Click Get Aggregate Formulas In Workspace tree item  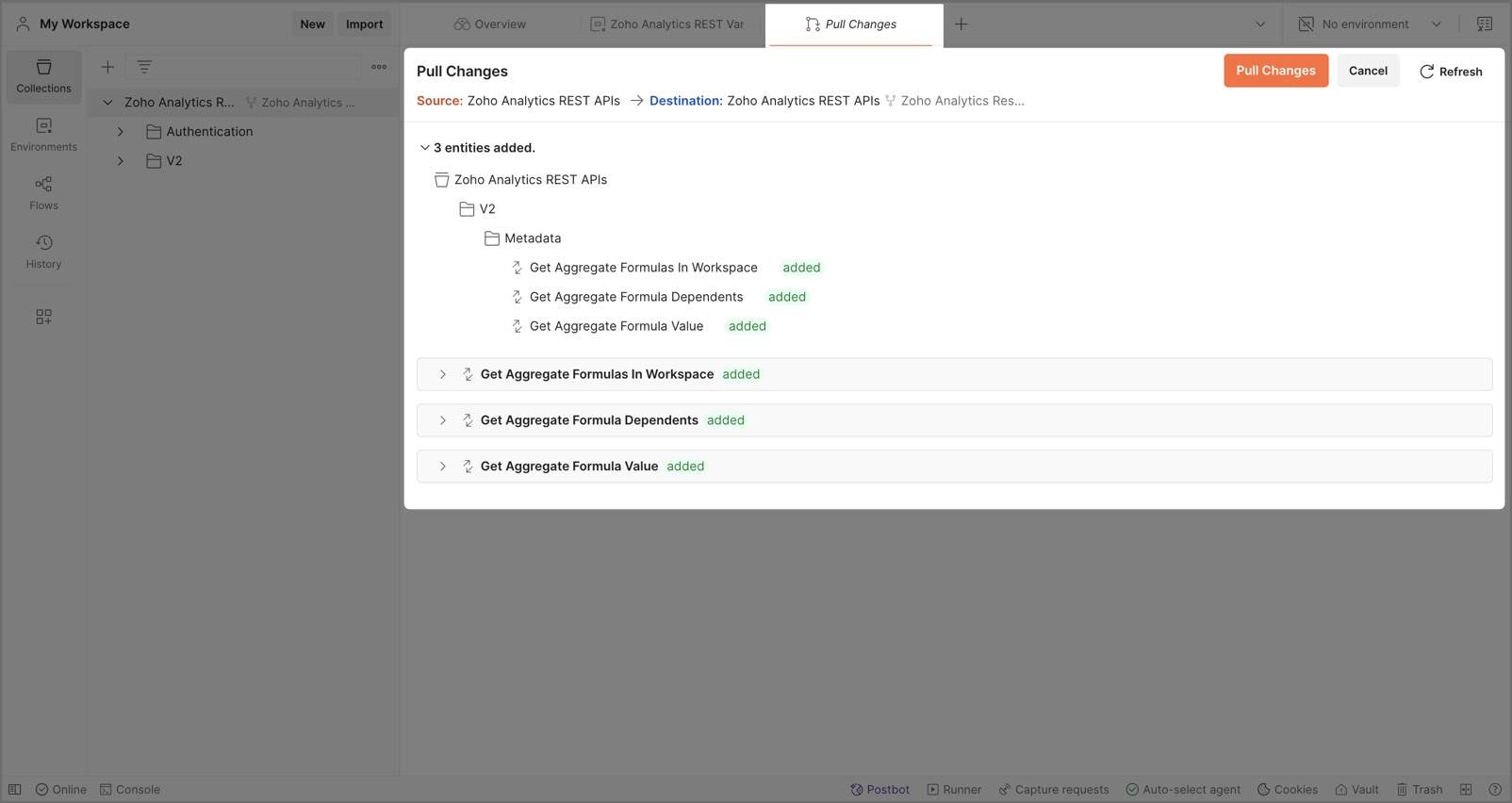pyautogui.click(x=644, y=268)
